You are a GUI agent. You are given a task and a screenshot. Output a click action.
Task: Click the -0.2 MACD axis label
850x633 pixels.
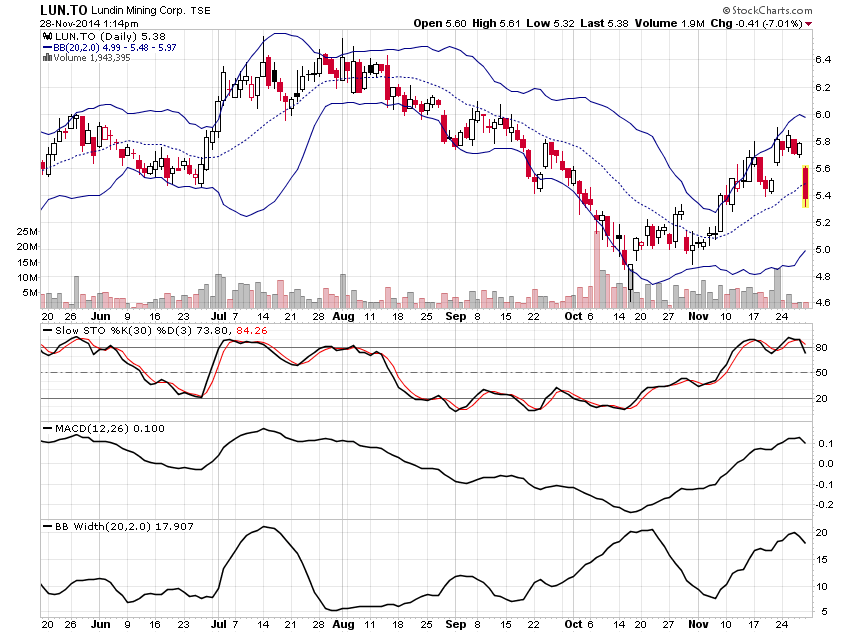[824, 505]
